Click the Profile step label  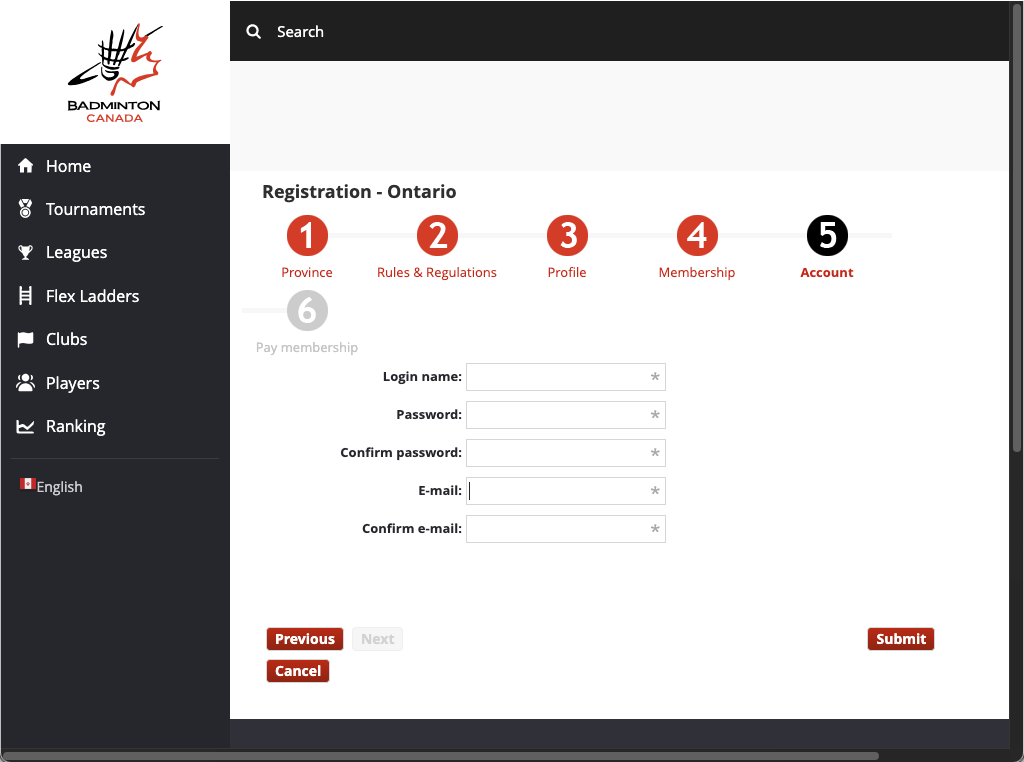[x=567, y=272]
